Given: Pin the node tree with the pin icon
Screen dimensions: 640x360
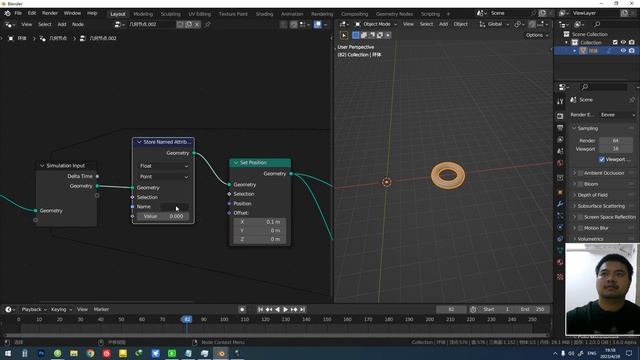Looking at the screenshot, I should pos(207,24).
